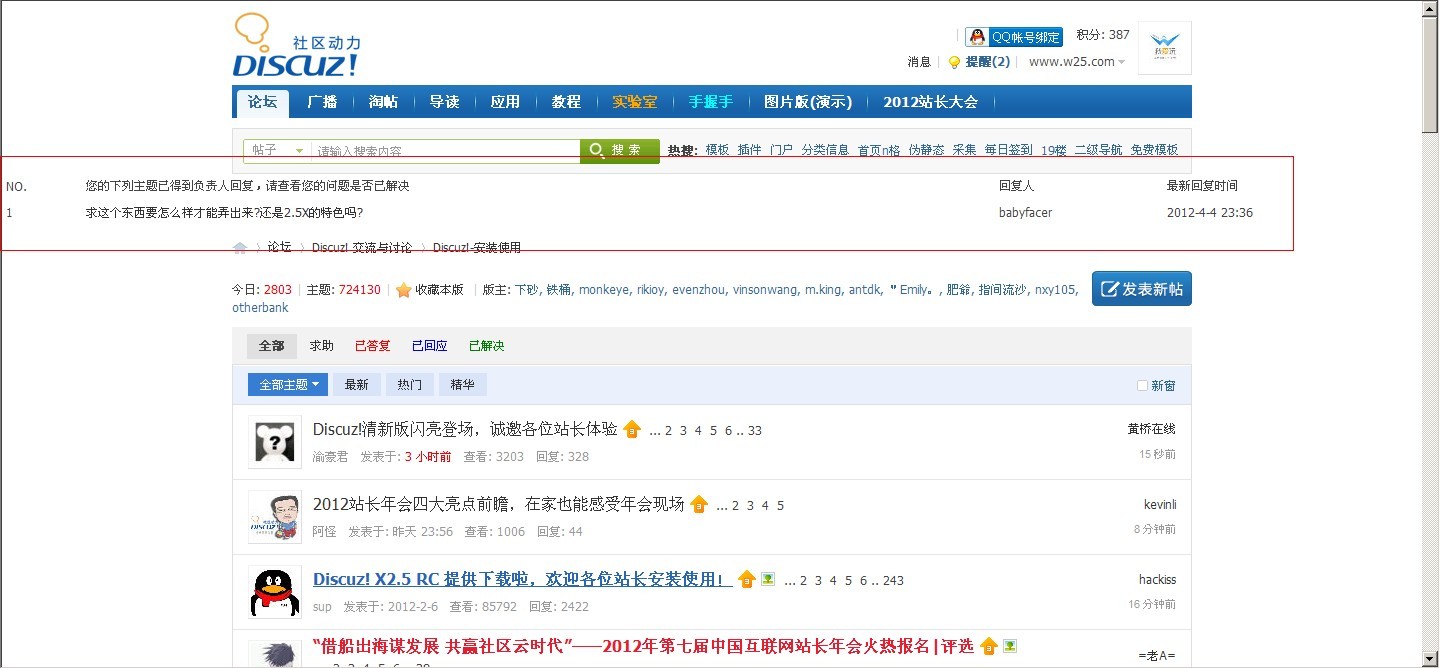The height and width of the screenshot is (668, 1440).
Task: Open QQ帐号绑定 penguin button
Action: (x=1014, y=37)
